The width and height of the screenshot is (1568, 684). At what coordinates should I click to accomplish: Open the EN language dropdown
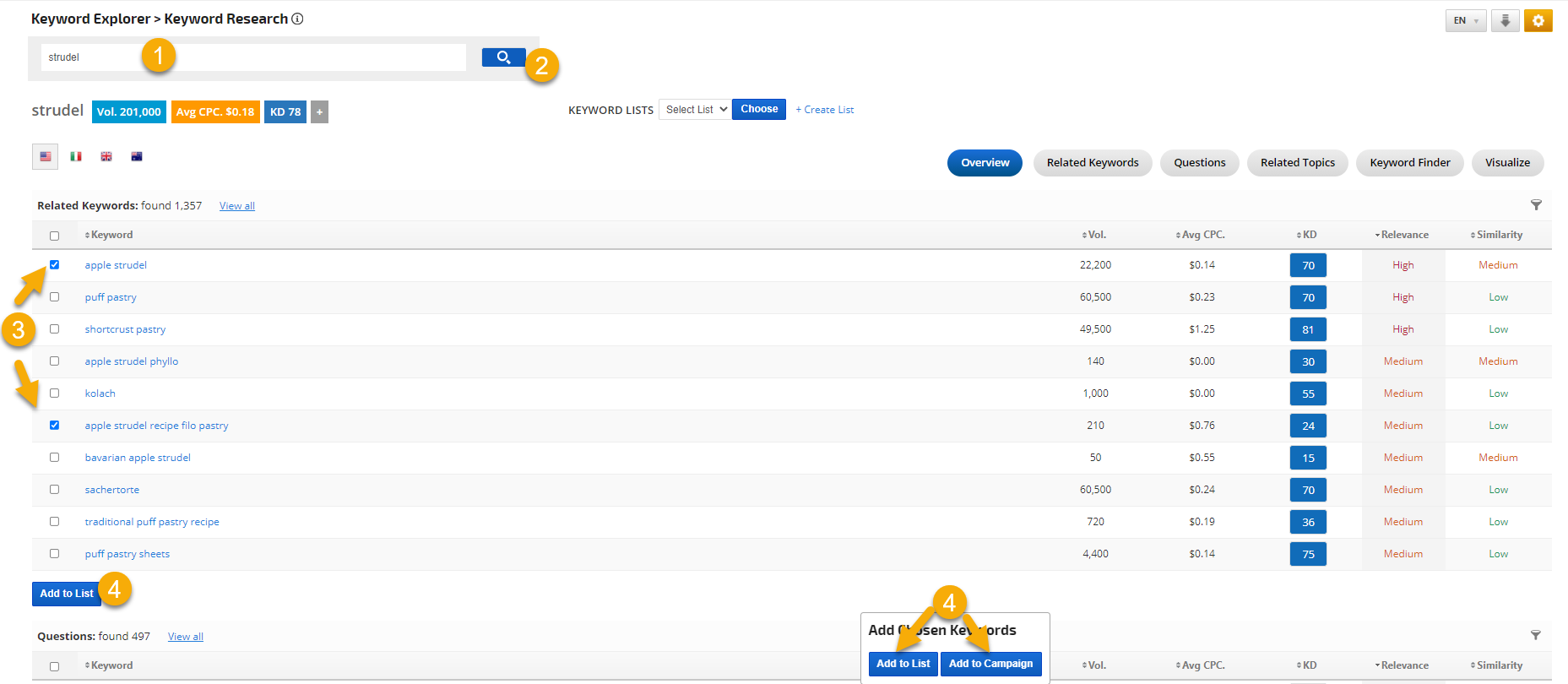pos(1465,21)
